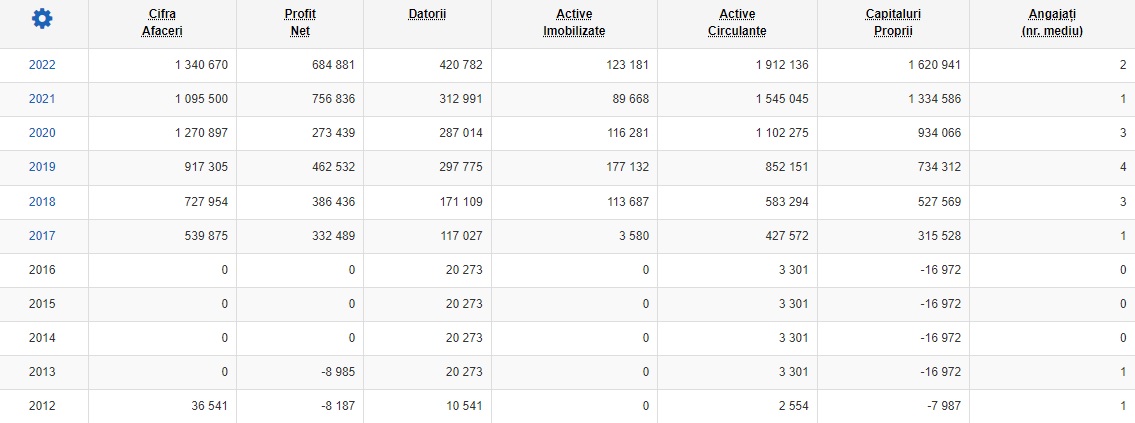This screenshot has height=423, width=1135.
Task: Select the 2022 turnover value 1 340 670
Action: [x=201, y=64]
